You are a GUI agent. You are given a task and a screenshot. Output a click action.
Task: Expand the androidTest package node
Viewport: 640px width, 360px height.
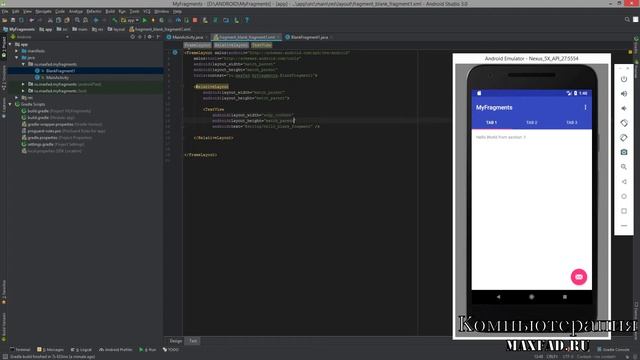pos(23,84)
